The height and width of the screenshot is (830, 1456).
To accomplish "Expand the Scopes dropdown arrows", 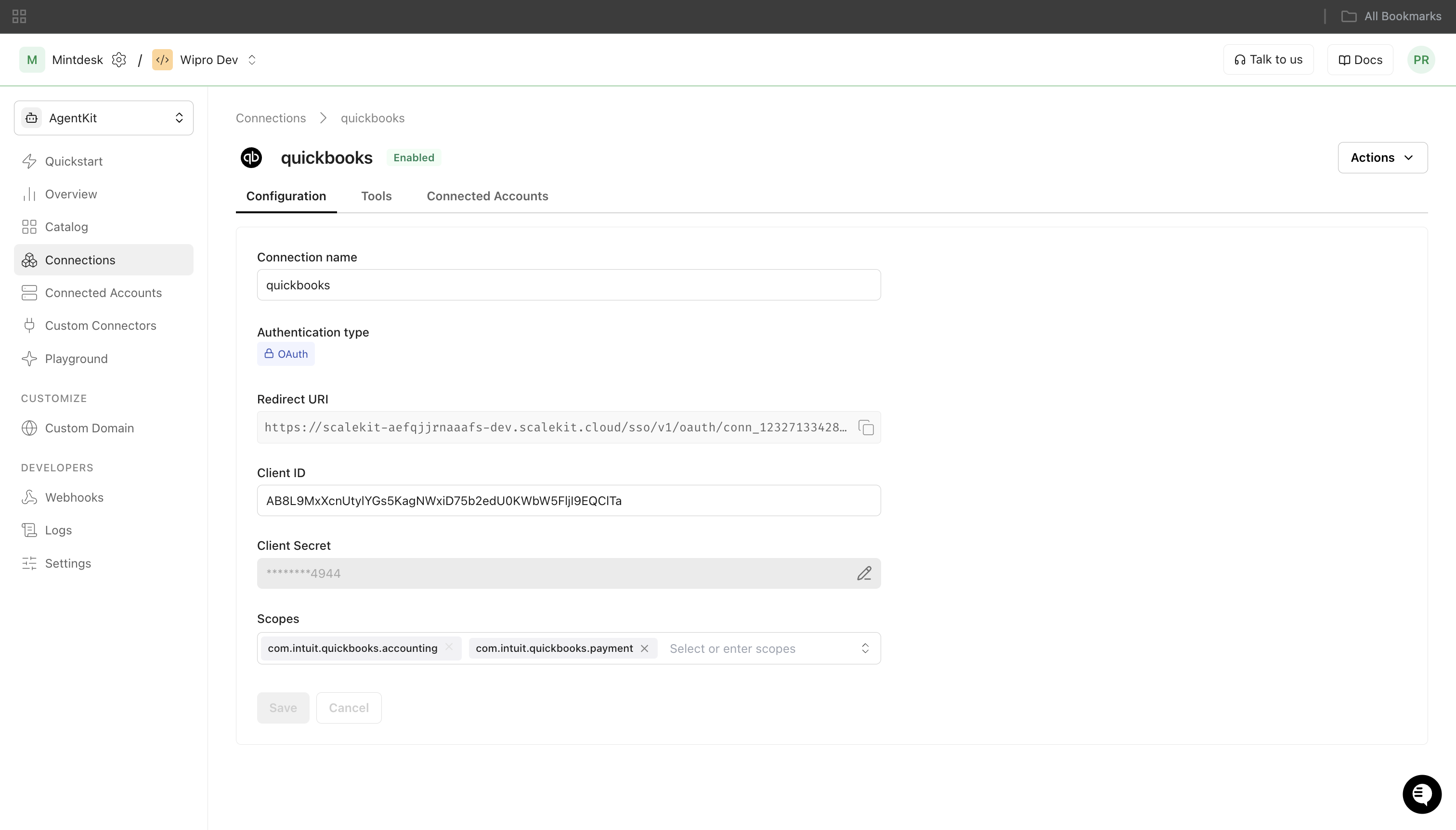I will (865, 648).
